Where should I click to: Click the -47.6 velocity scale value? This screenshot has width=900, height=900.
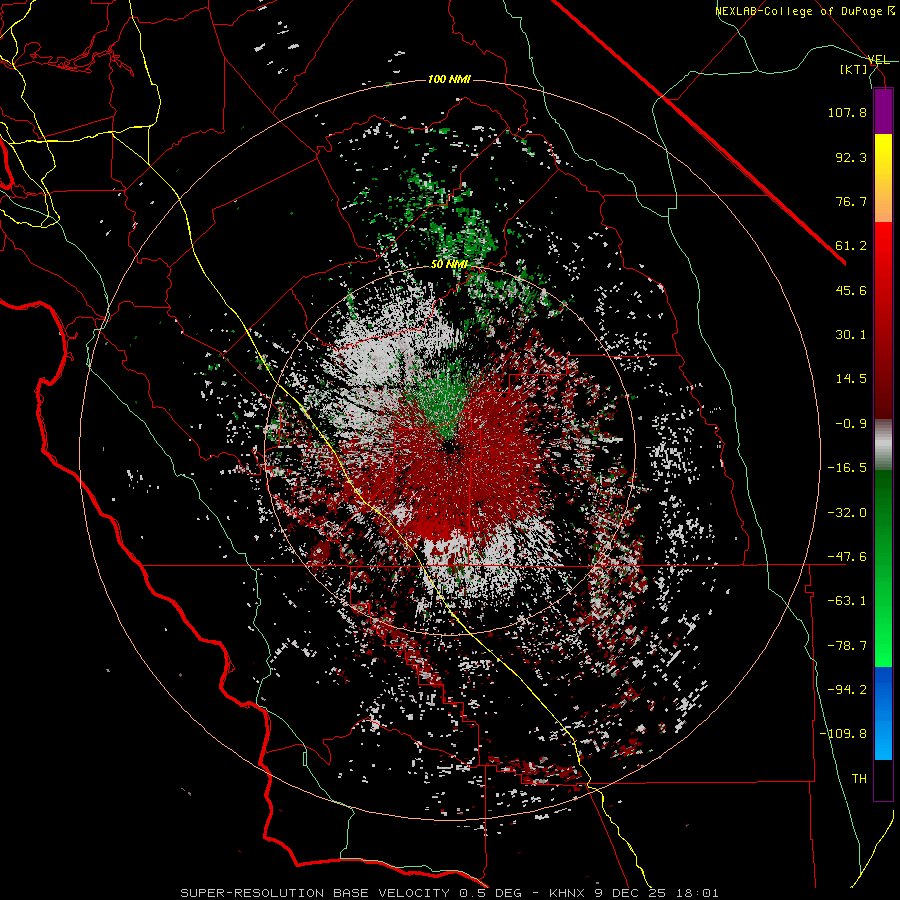click(x=847, y=557)
